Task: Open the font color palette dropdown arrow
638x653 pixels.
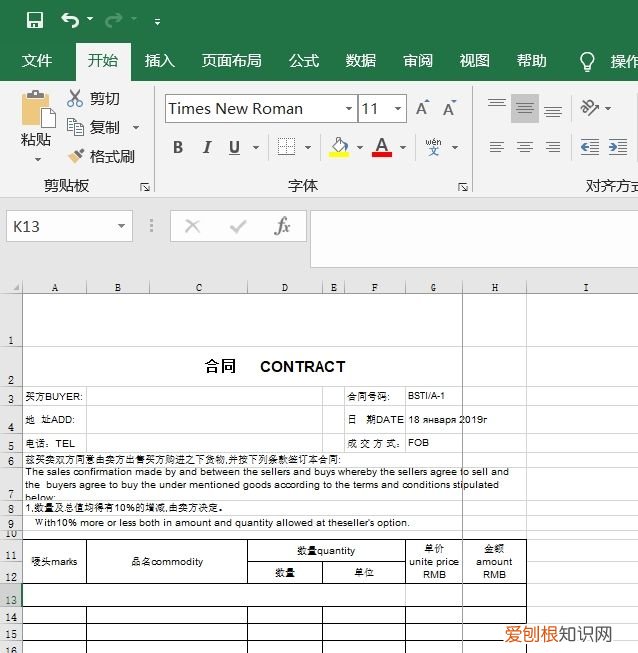Action: 403,147
